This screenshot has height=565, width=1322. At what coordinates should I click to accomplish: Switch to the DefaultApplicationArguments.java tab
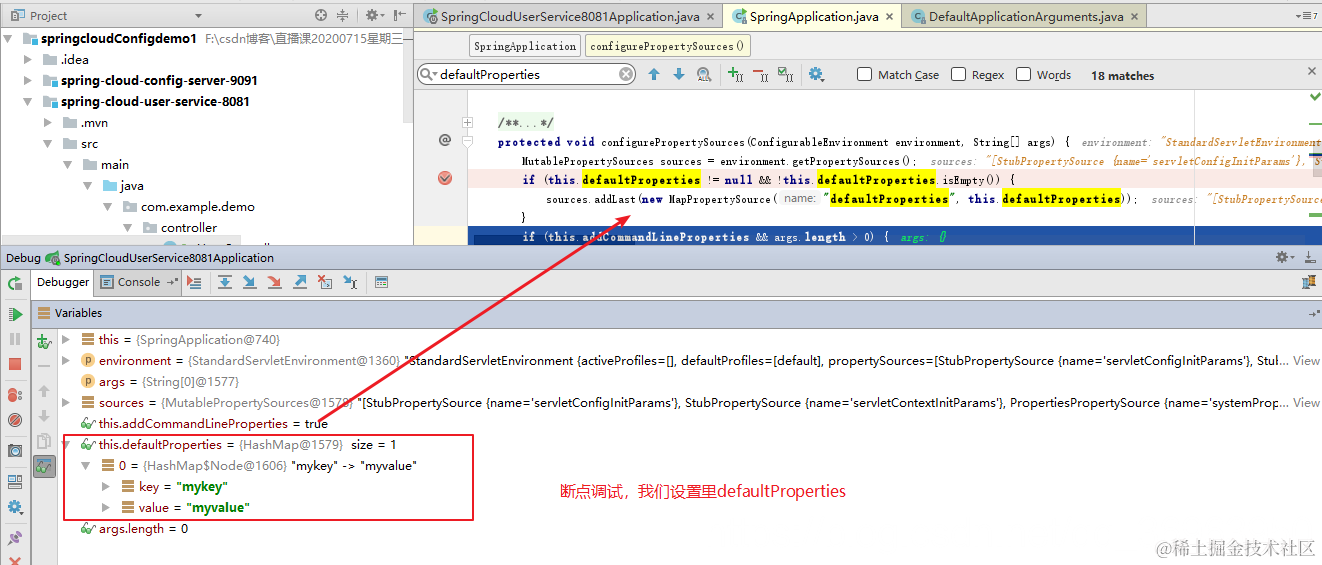pyautogui.click(x=1025, y=16)
